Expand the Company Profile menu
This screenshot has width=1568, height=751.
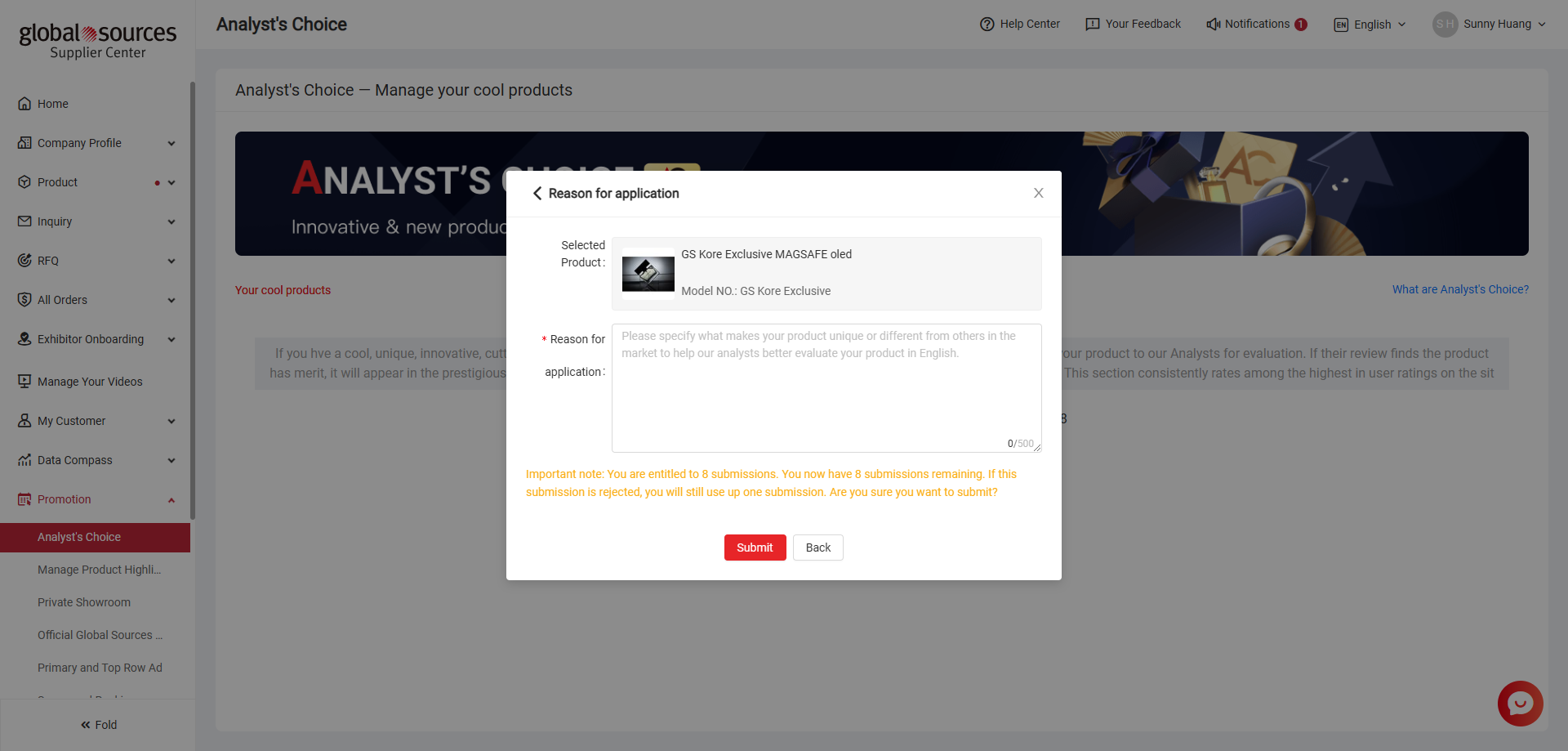tap(171, 144)
